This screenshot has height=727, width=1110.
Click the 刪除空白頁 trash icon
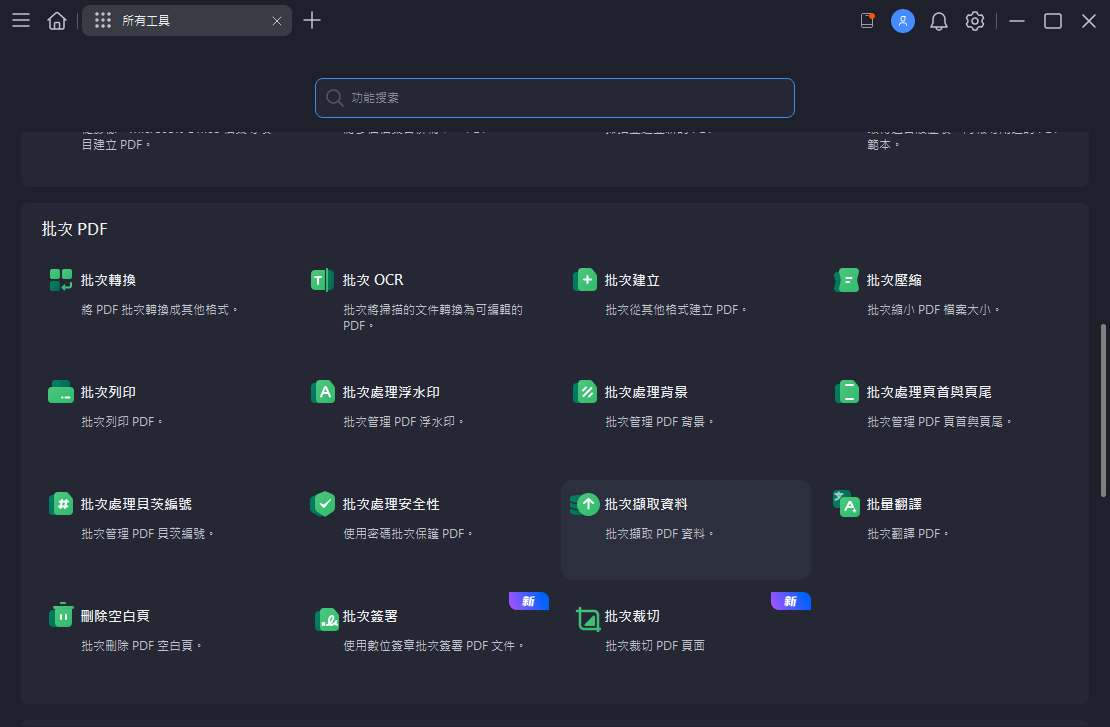point(61,616)
